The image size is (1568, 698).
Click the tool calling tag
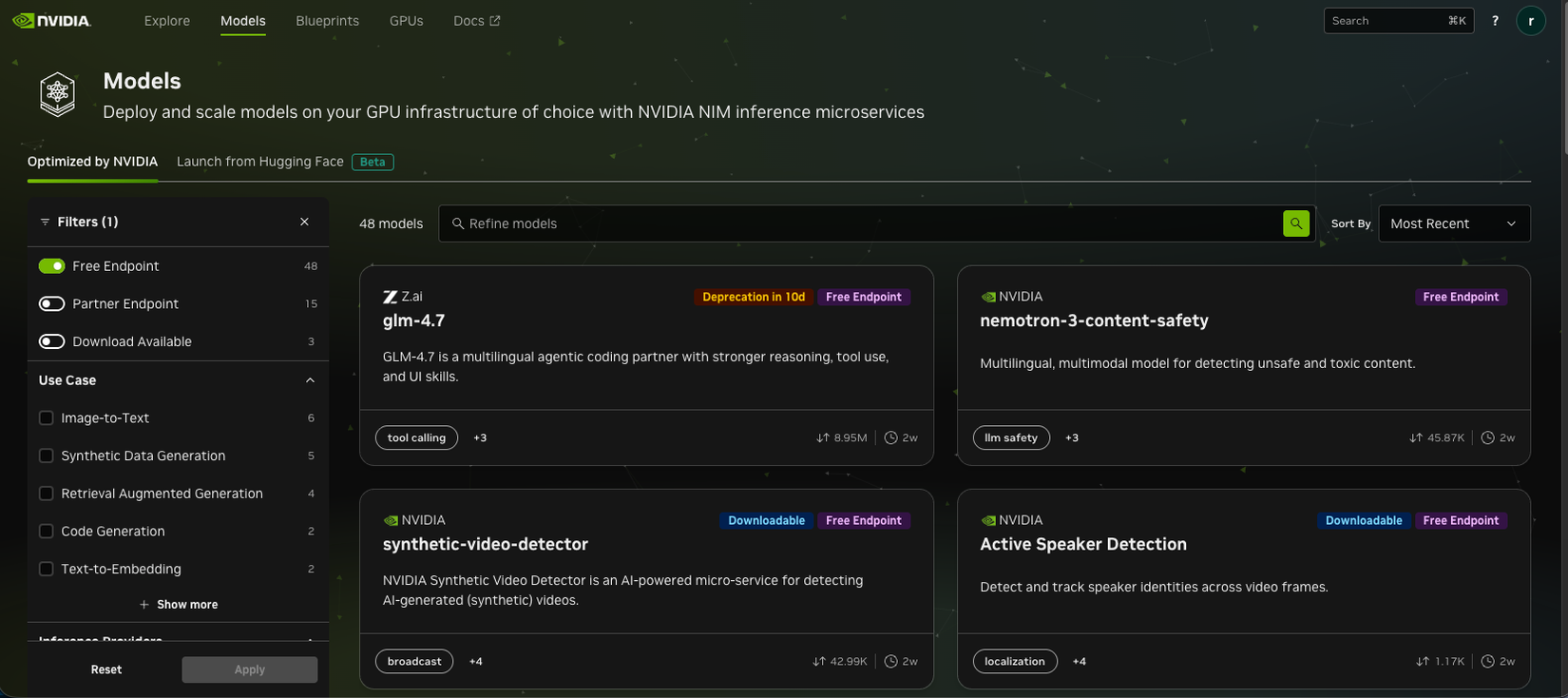click(416, 437)
